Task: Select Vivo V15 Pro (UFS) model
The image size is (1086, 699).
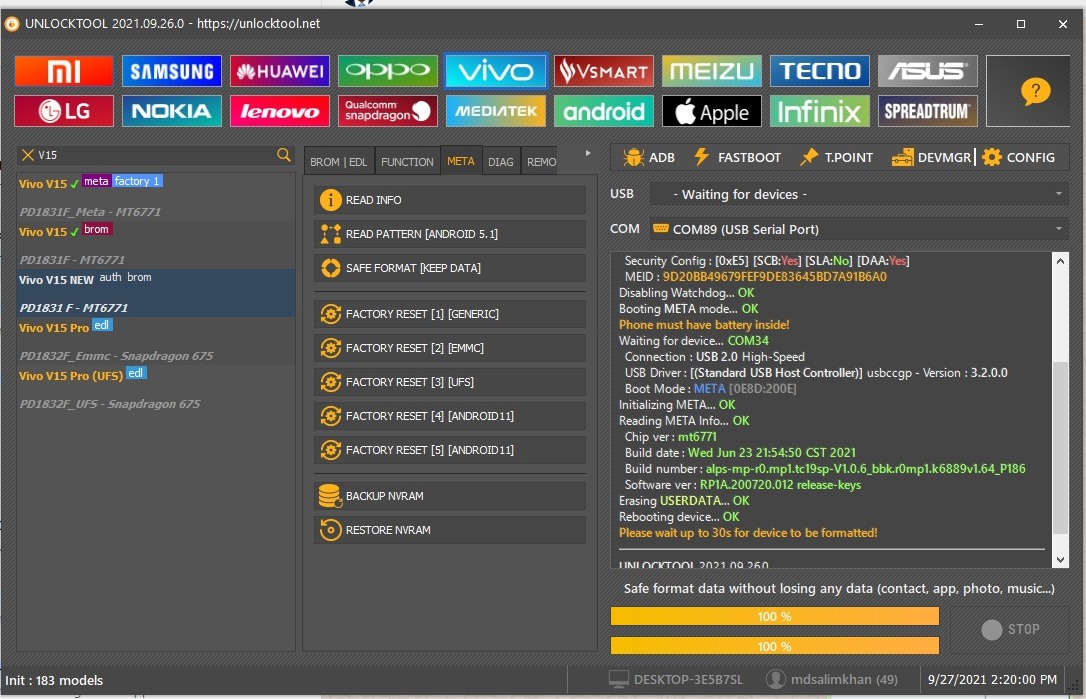Action: [x=156, y=389]
